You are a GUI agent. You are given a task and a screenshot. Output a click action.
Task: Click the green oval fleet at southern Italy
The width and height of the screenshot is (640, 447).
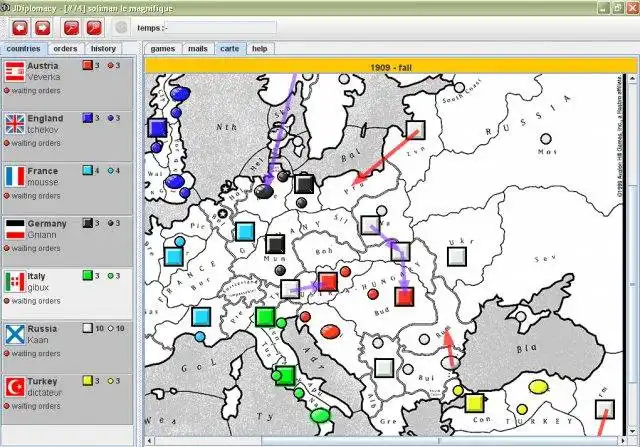320,416
